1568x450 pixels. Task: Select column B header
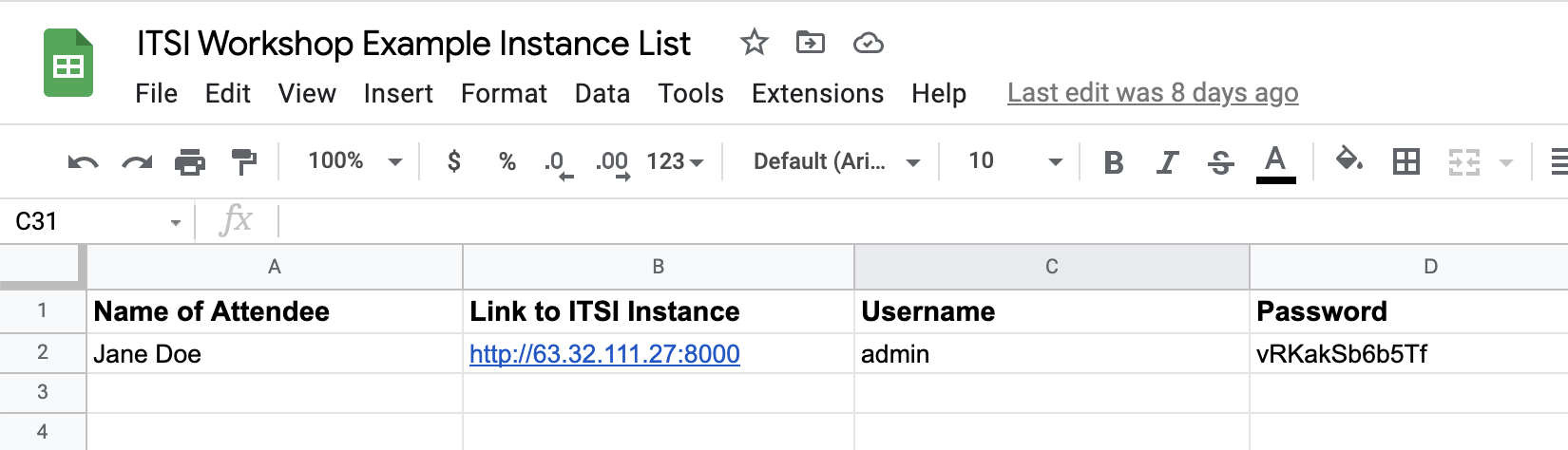[x=659, y=267]
